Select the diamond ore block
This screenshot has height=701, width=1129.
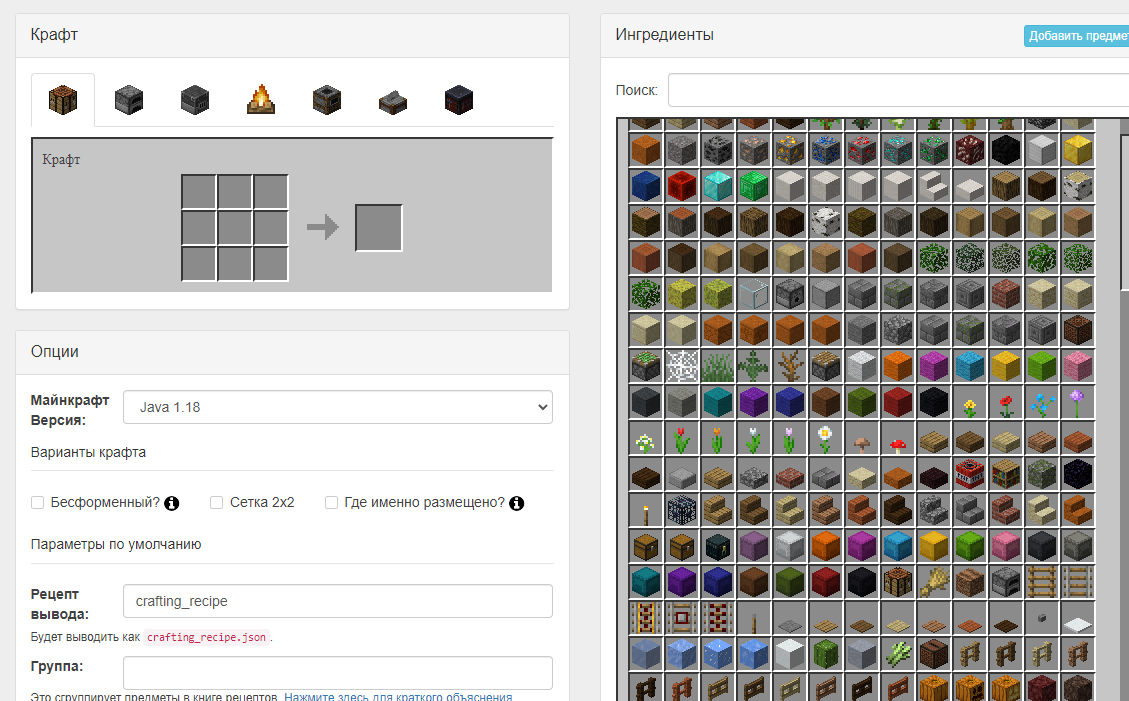[x=897, y=150]
